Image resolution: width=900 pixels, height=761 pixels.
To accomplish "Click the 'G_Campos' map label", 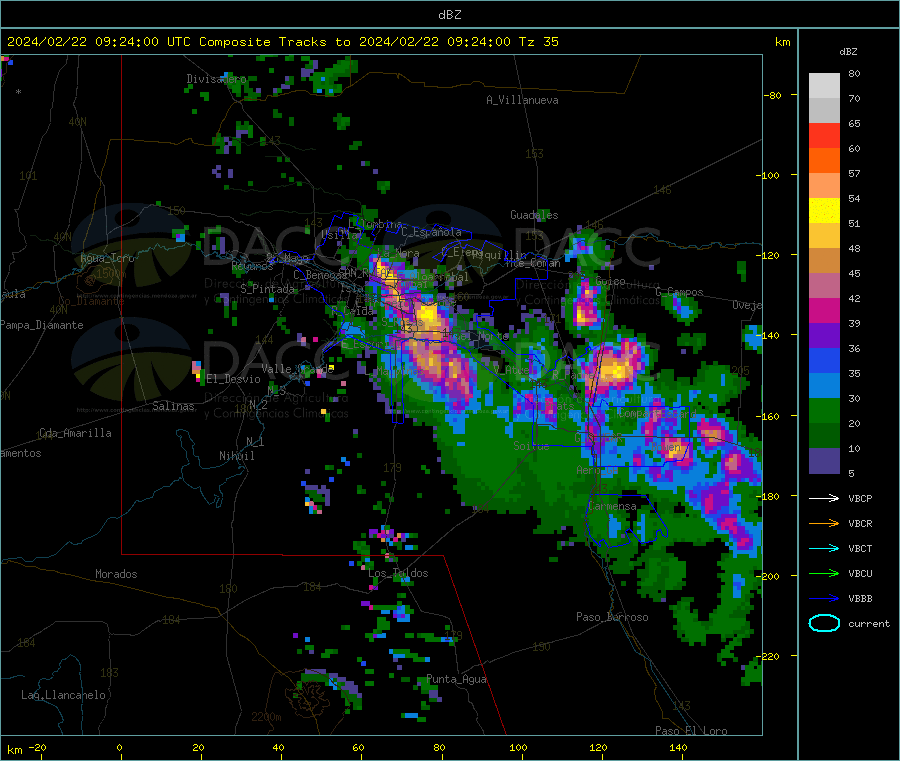I will point(679,292).
